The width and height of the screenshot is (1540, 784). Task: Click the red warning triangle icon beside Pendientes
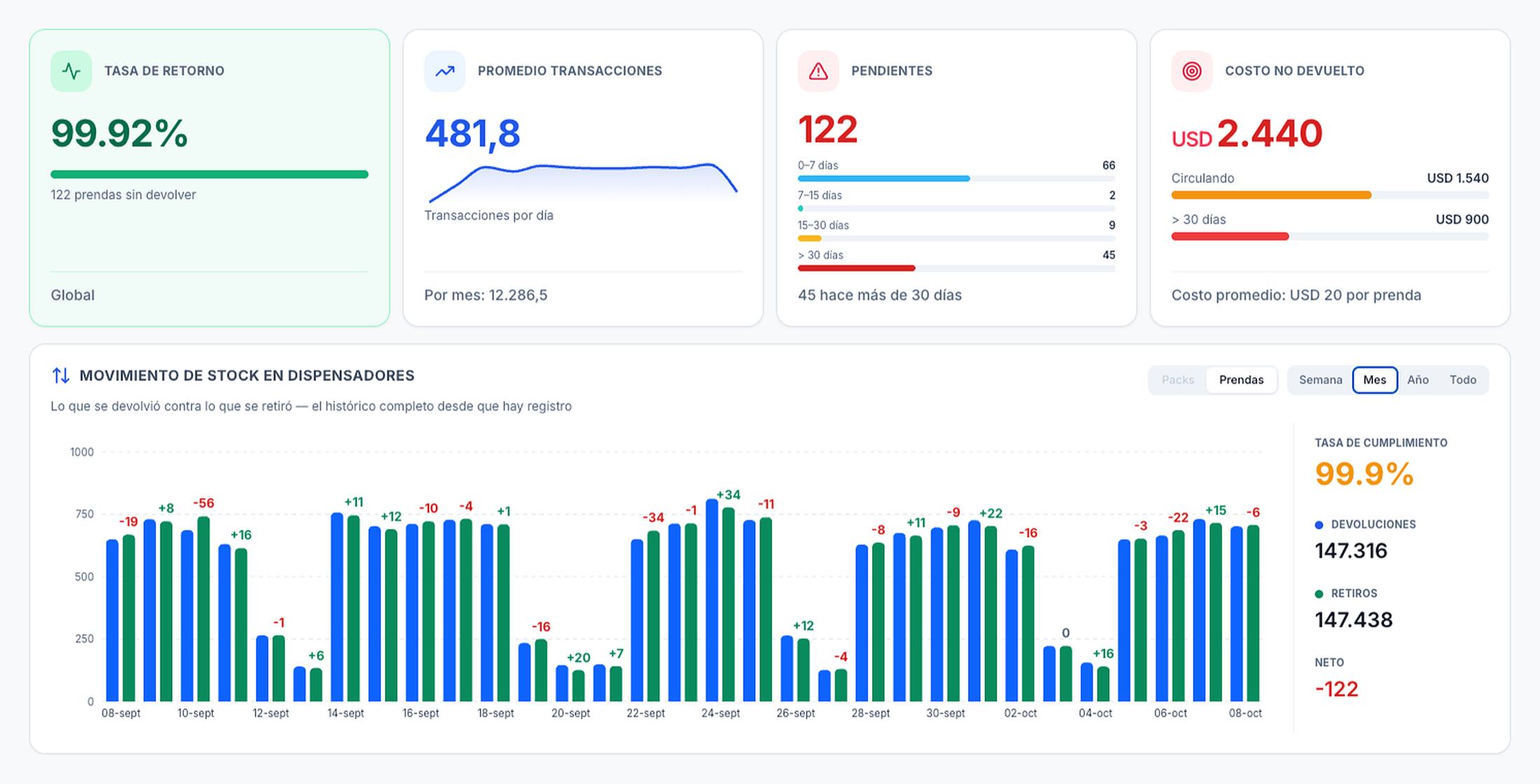(x=818, y=71)
